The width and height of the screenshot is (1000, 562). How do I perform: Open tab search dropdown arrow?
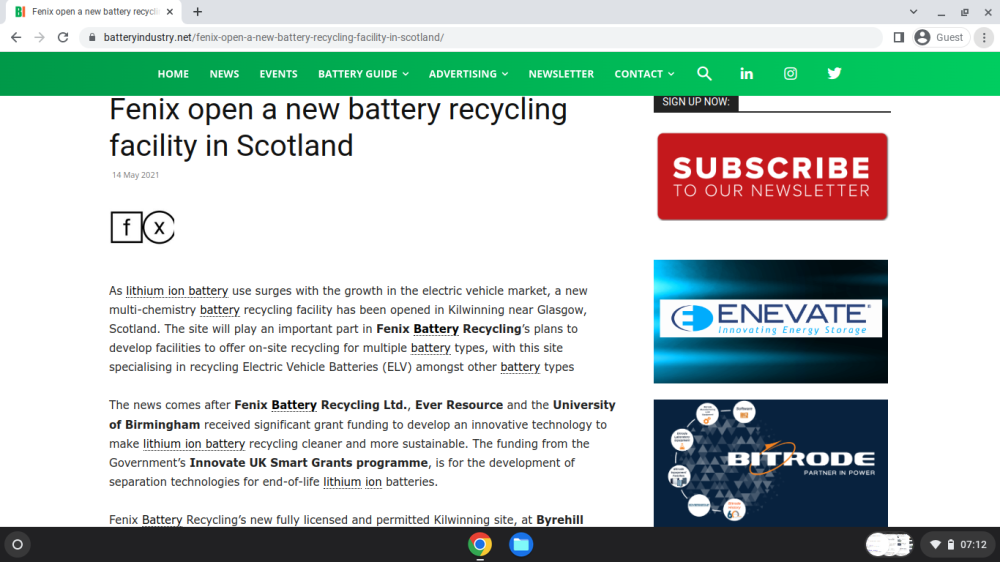913,11
